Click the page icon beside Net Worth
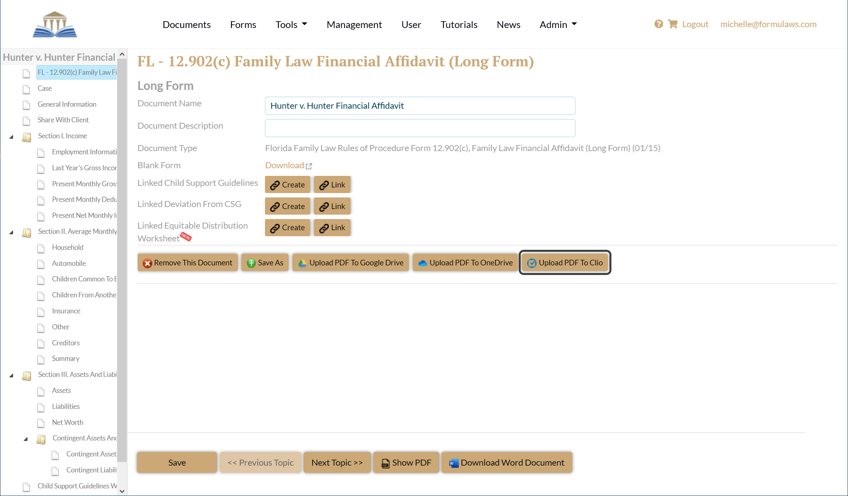The height and width of the screenshot is (496, 848). tap(41, 423)
